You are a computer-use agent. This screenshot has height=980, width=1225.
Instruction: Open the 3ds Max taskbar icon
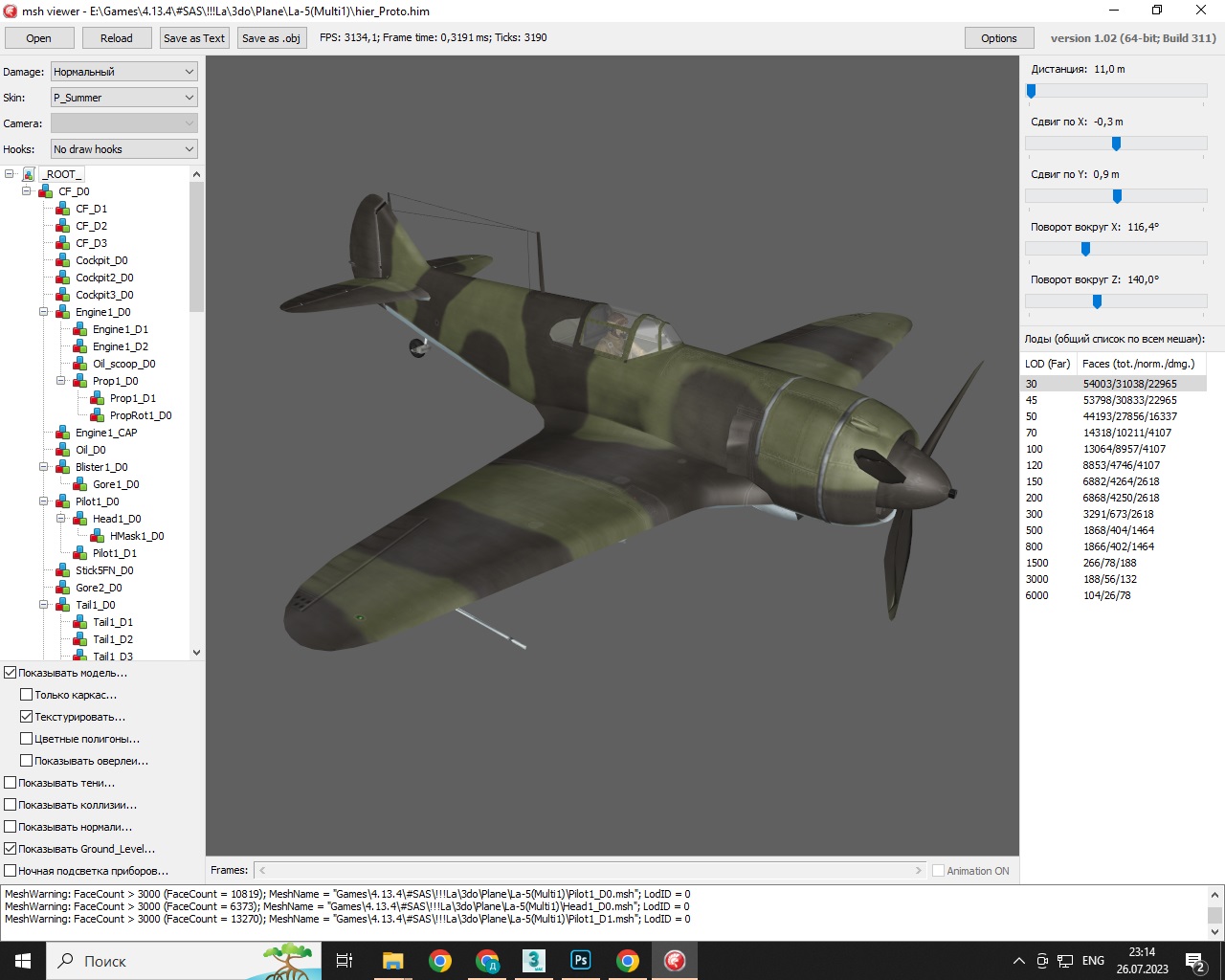pos(533,961)
